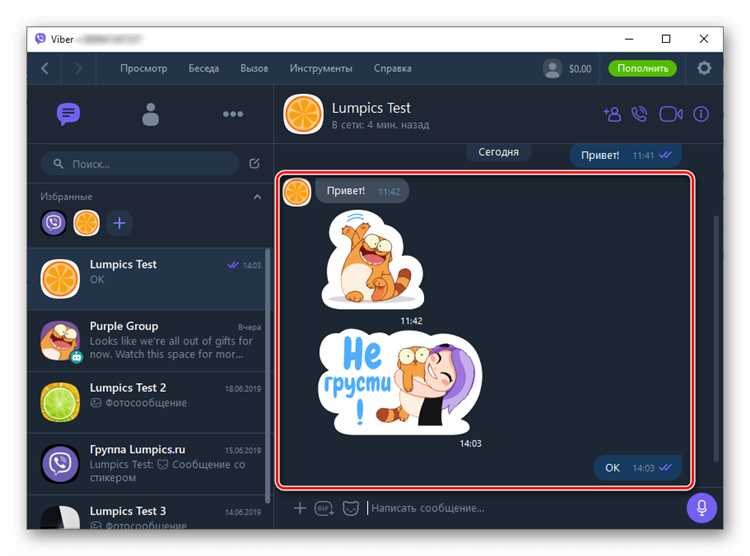This screenshot has width=750, height=556.
Task: Open the settings gear icon
Action: pyautogui.click(x=704, y=68)
